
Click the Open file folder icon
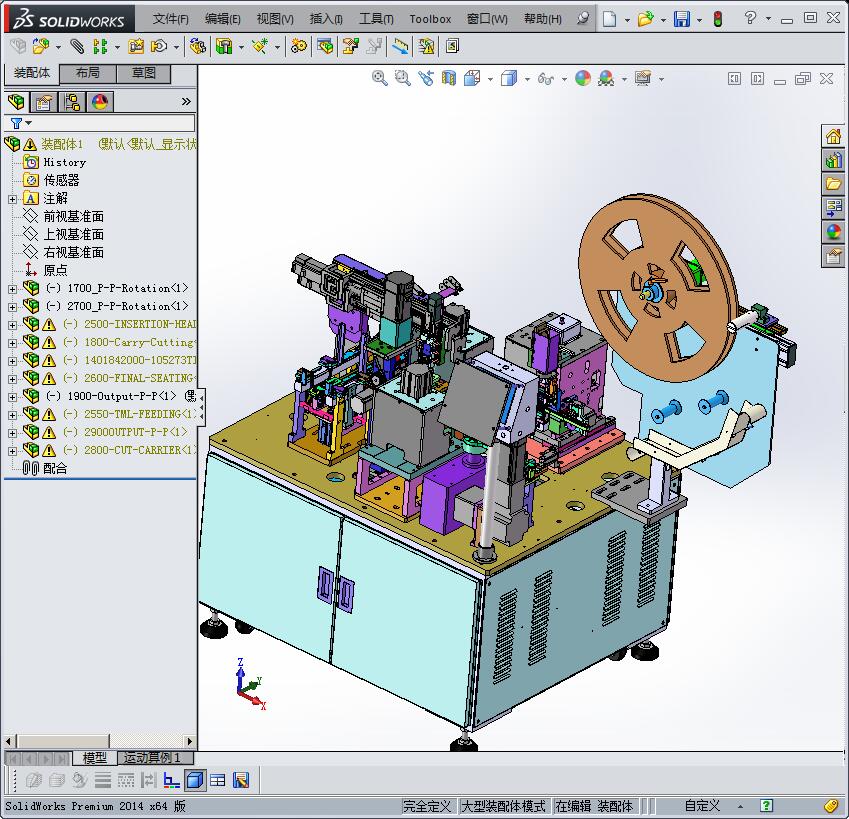pos(645,19)
